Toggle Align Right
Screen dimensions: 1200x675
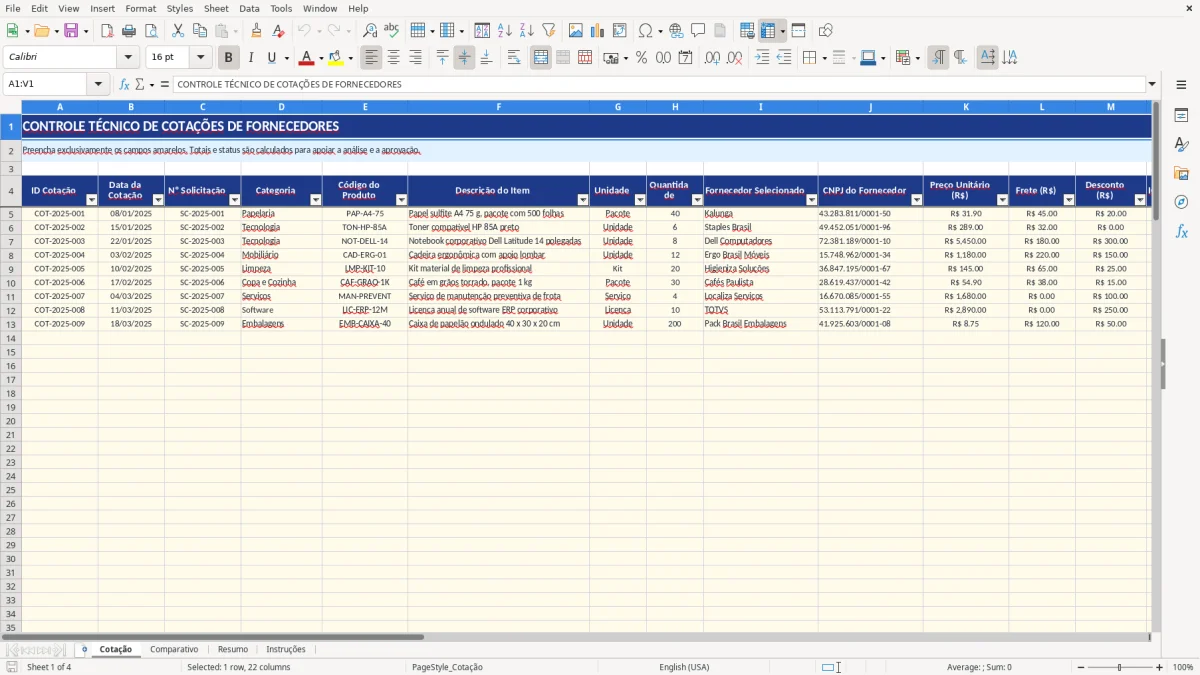pos(416,58)
